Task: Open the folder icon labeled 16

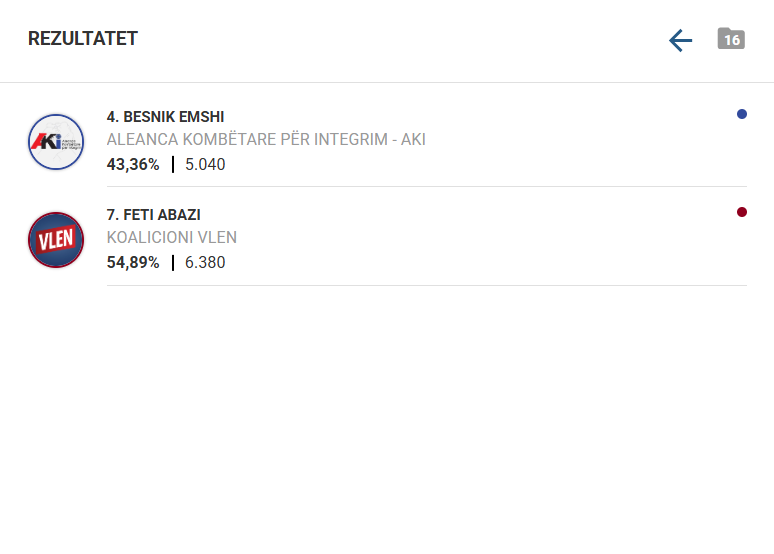Action: (x=731, y=39)
